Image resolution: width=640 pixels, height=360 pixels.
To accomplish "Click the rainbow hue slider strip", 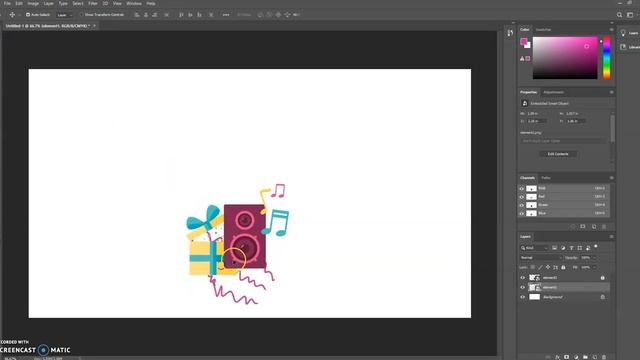I will [607, 58].
